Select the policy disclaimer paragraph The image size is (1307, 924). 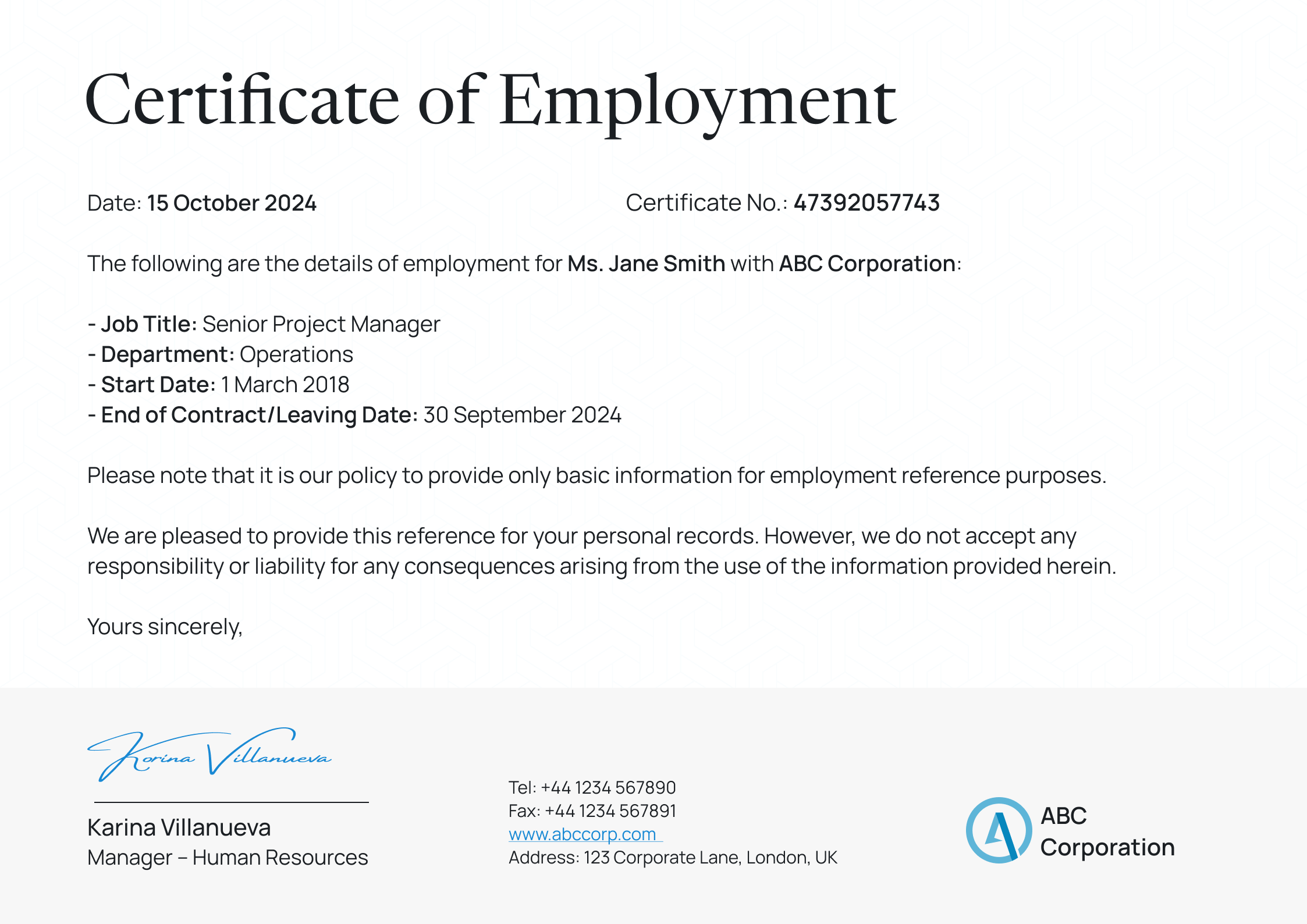(595, 475)
